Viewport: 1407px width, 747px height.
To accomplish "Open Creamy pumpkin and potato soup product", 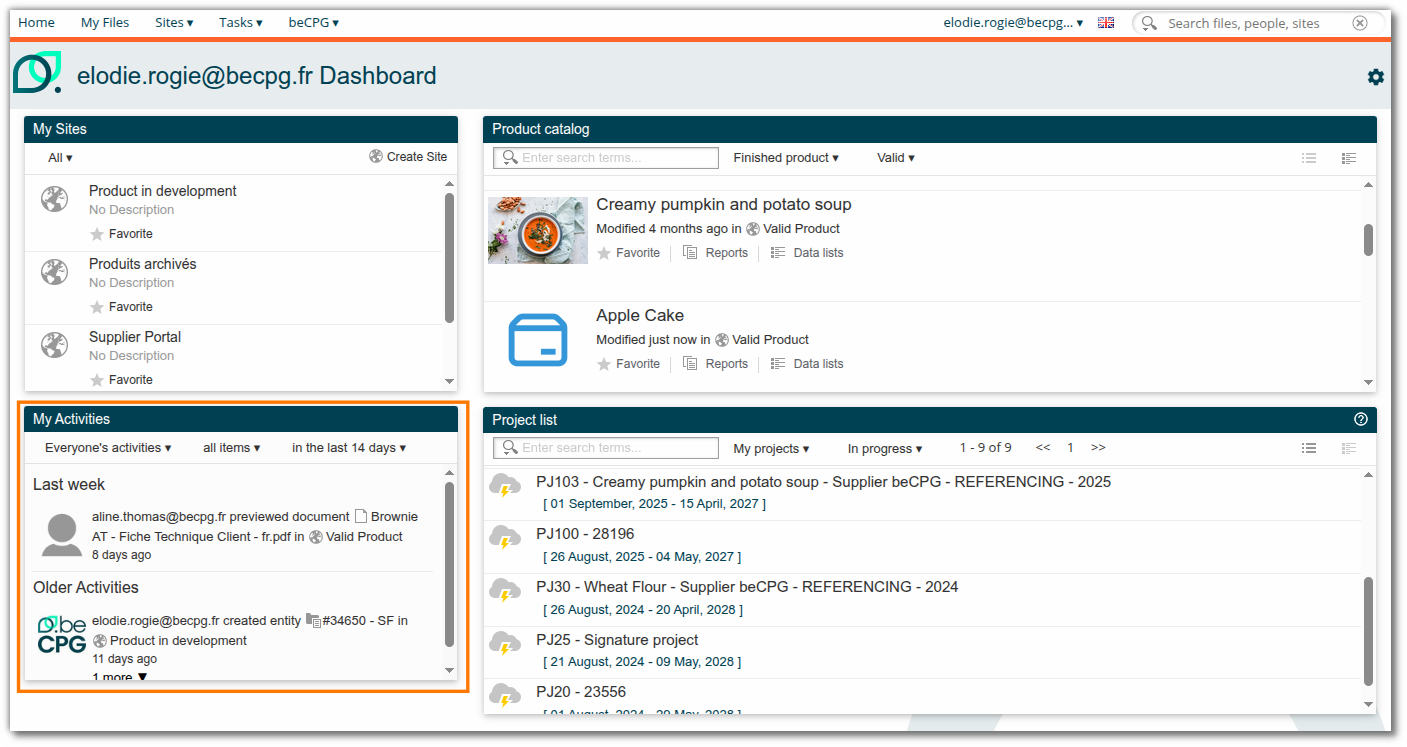I will pyautogui.click(x=724, y=204).
